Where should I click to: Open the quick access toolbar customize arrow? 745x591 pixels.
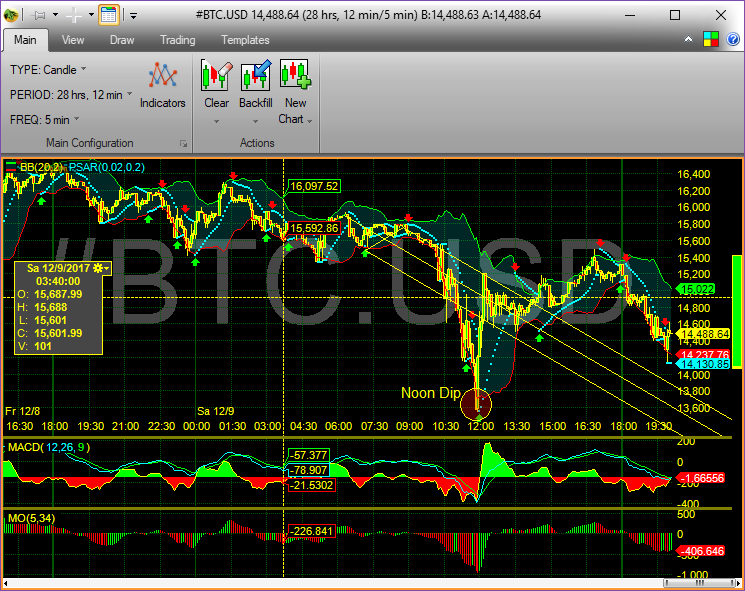click(x=134, y=16)
